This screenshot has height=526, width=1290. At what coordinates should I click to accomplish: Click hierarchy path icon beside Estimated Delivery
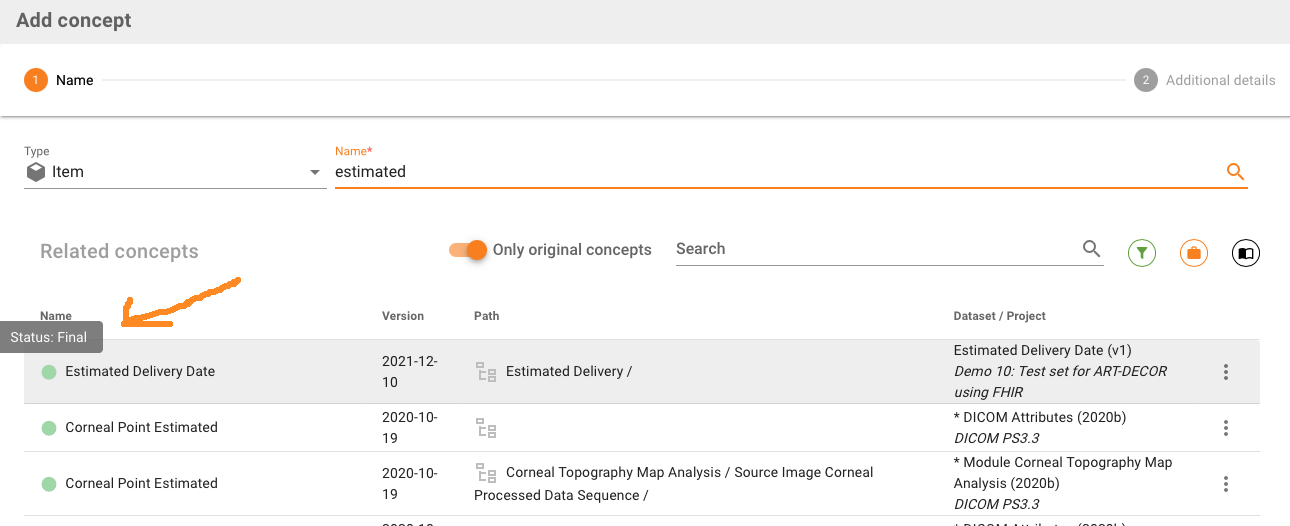(x=486, y=372)
